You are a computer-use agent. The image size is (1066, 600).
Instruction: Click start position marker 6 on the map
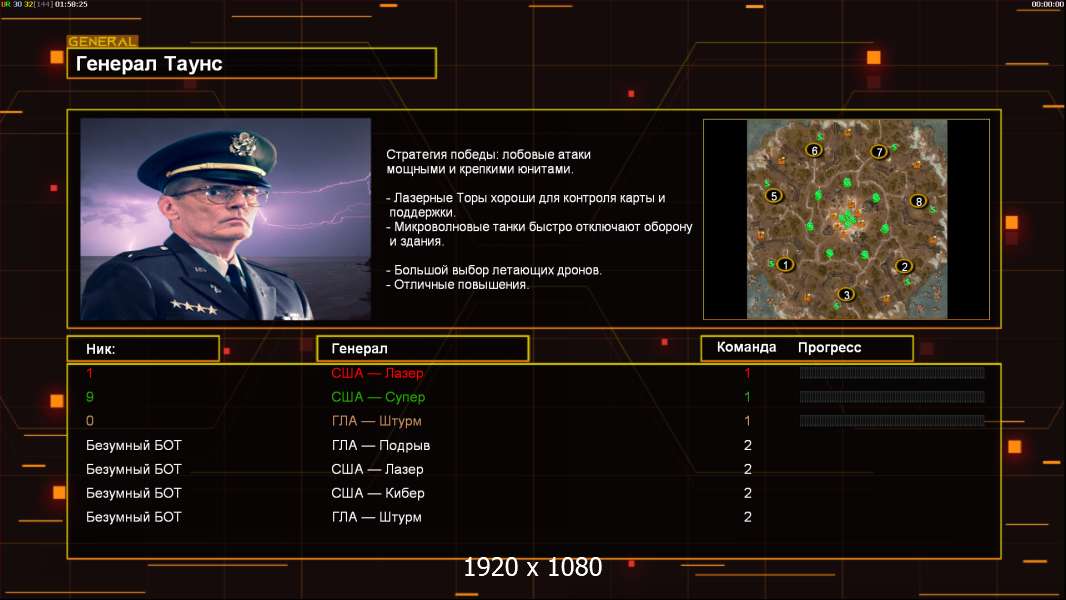[x=814, y=150]
